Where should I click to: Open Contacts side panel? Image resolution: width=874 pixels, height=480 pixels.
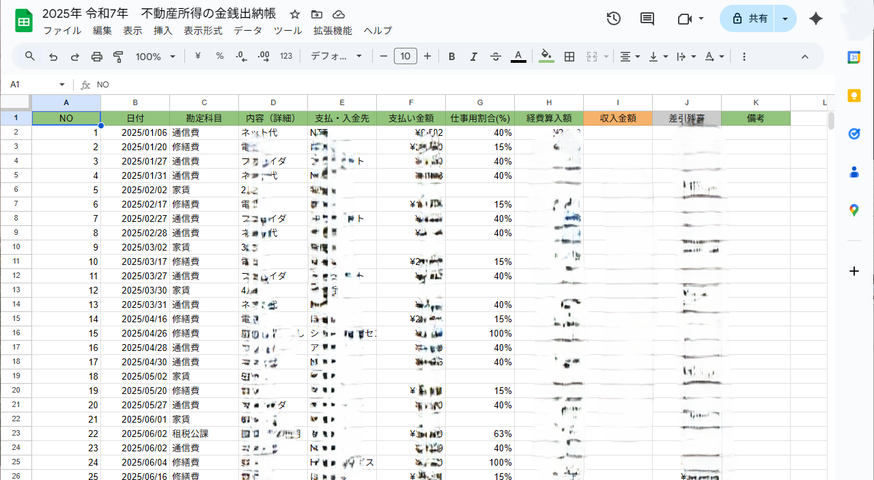coord(854,172)
